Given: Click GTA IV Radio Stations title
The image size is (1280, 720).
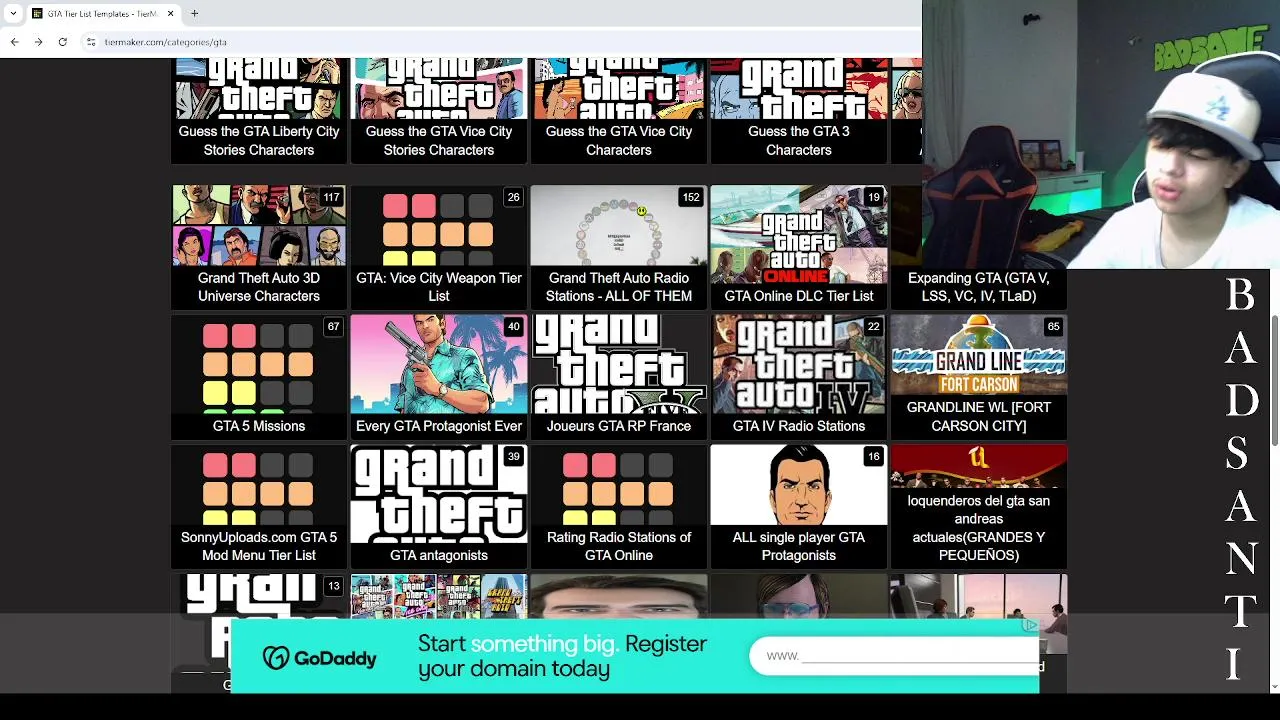Looking at the screenshot, I should [x=799, y=426].
